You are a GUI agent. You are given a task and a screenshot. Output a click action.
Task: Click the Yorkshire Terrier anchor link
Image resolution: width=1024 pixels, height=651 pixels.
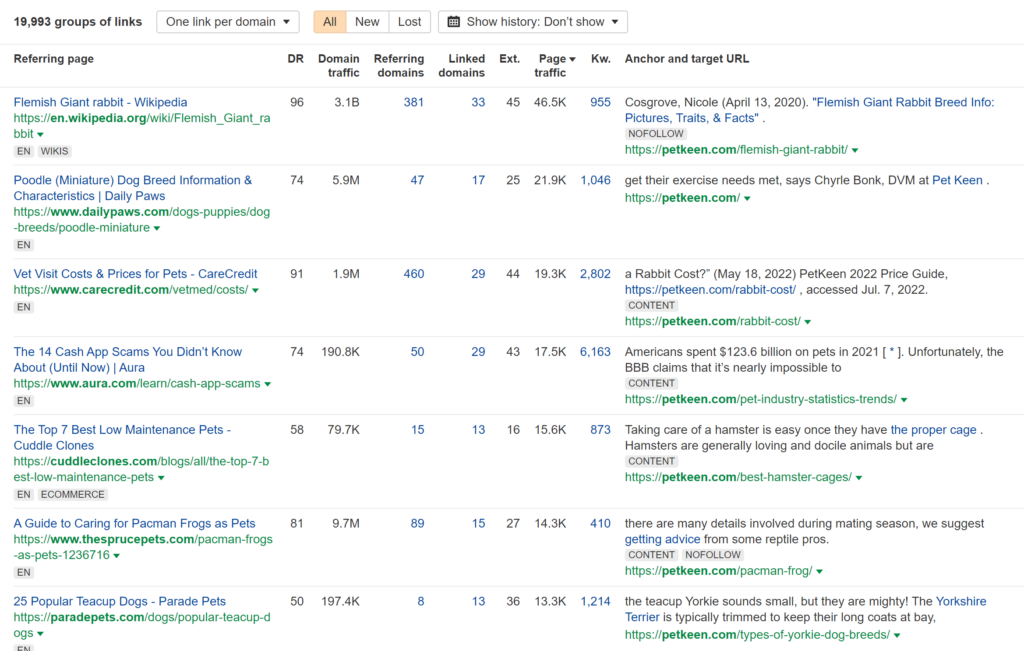tap(806, 609)
